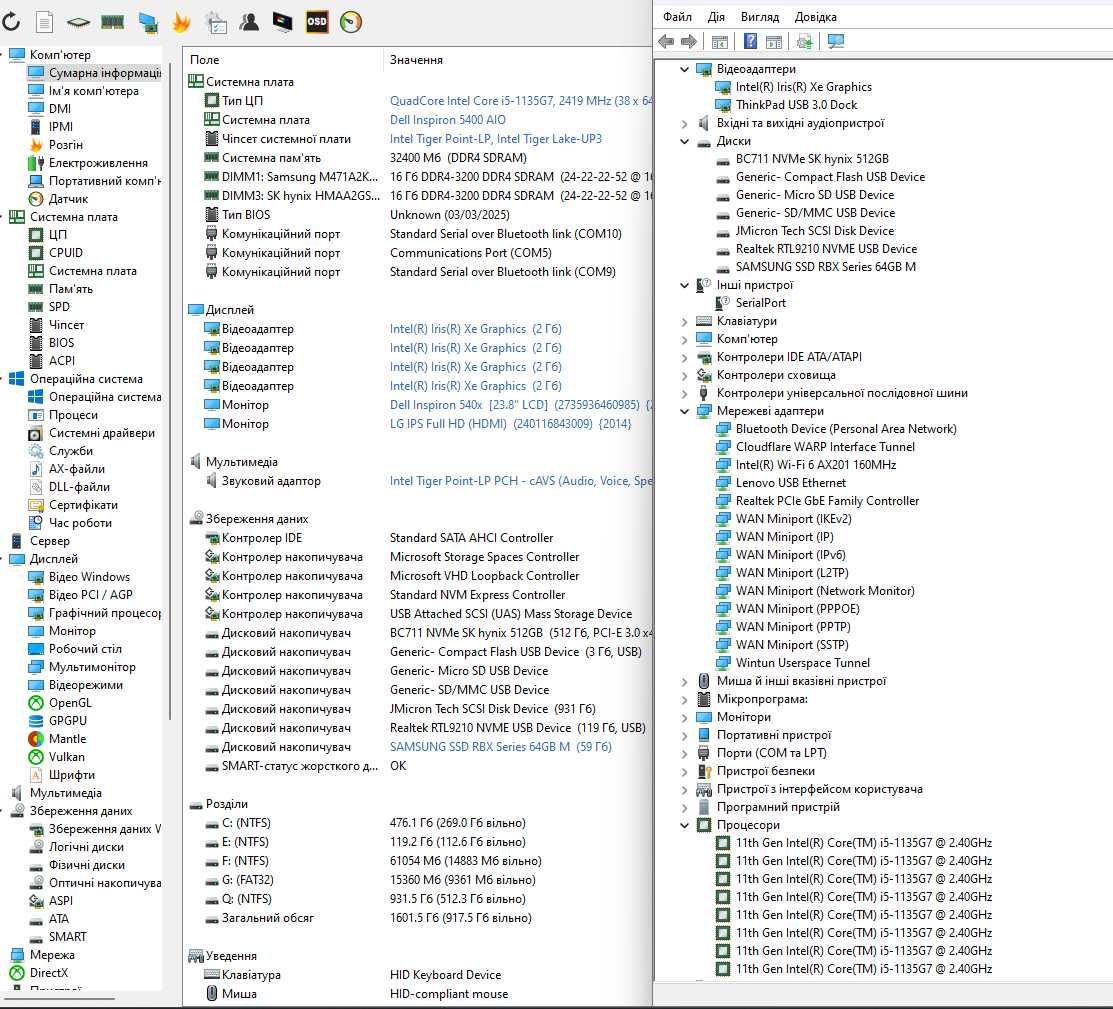
Task: Click the blue network card icon in toolbar
Action: point(148,23)
